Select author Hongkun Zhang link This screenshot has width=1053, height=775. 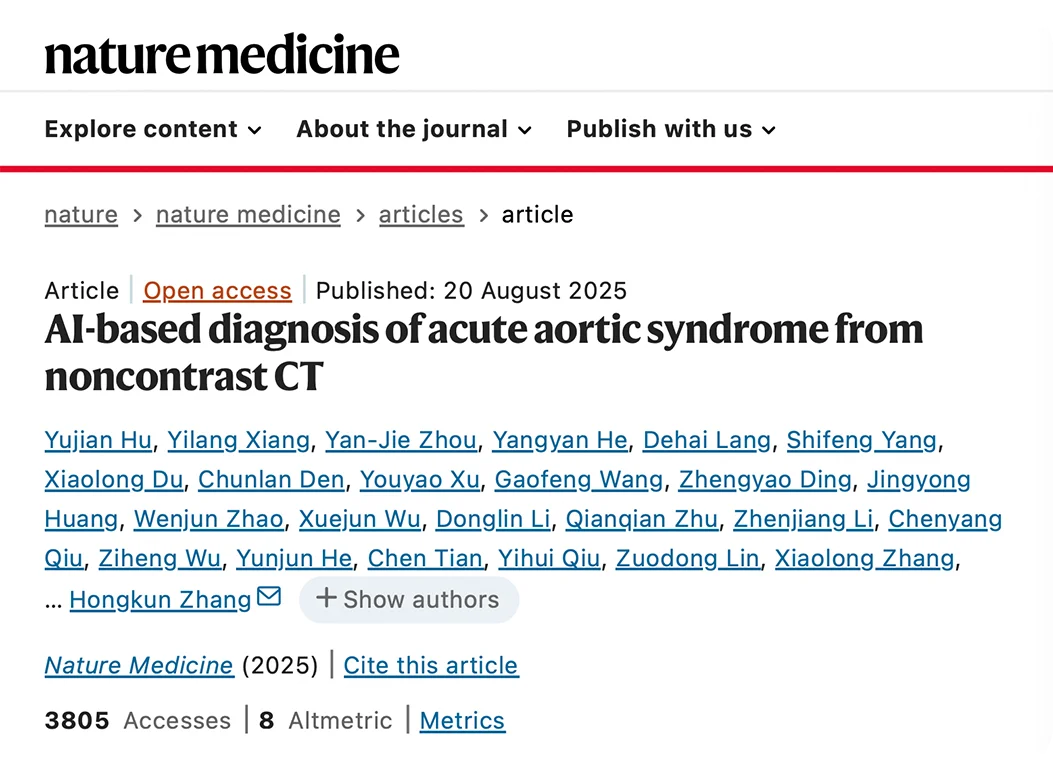coord(160,600)
